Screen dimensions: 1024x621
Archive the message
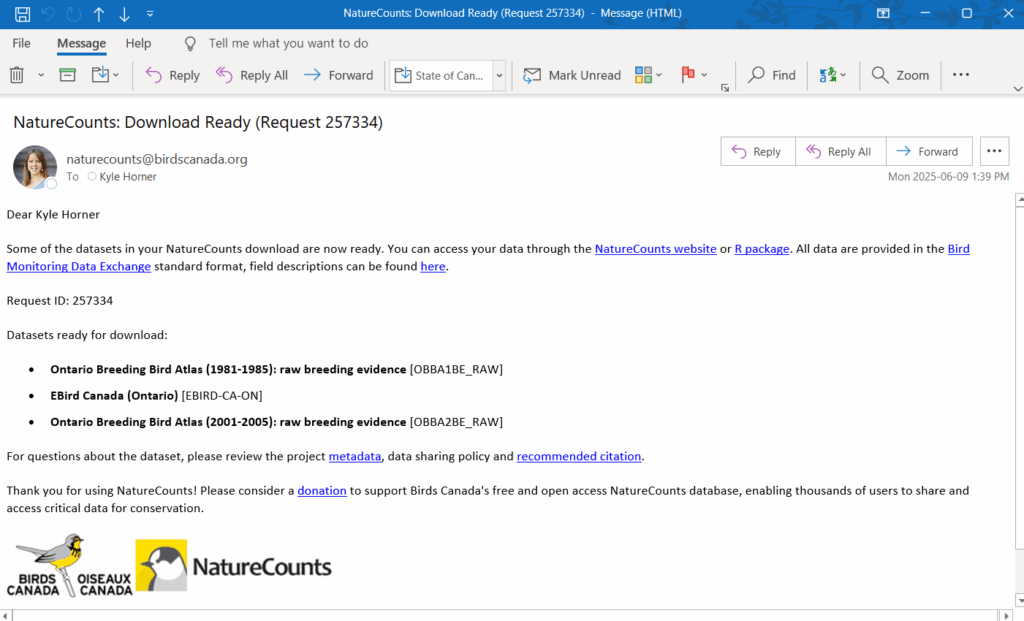(67, 75)
